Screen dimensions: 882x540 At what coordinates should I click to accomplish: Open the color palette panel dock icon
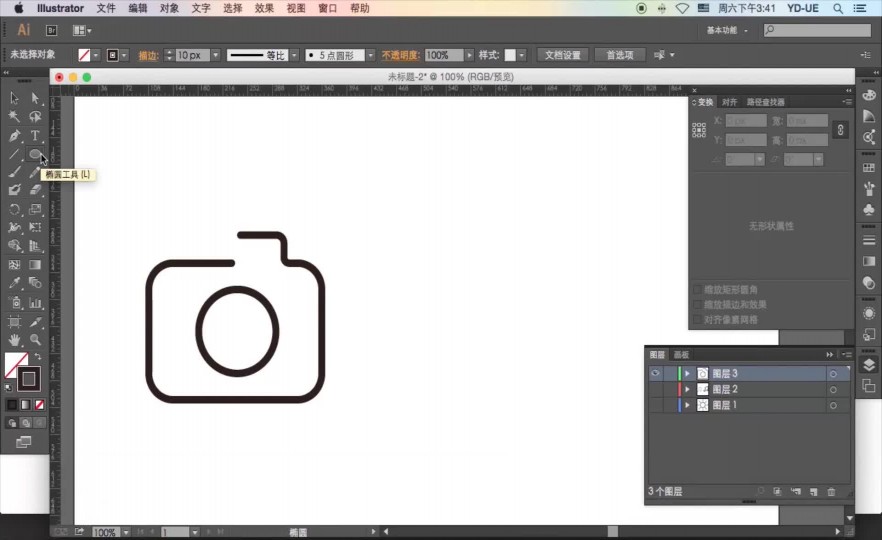pos(868,95)
